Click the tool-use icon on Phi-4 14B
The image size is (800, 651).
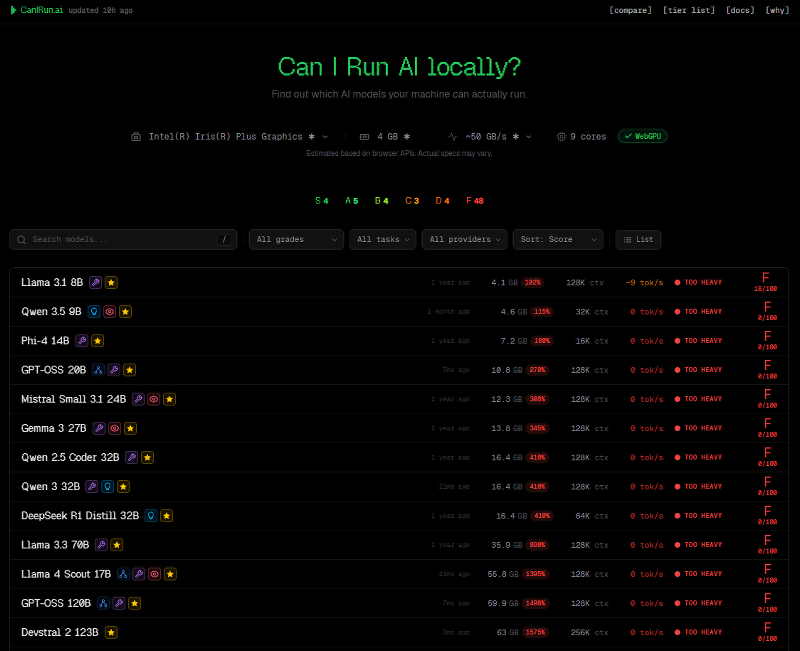[82, 341]
